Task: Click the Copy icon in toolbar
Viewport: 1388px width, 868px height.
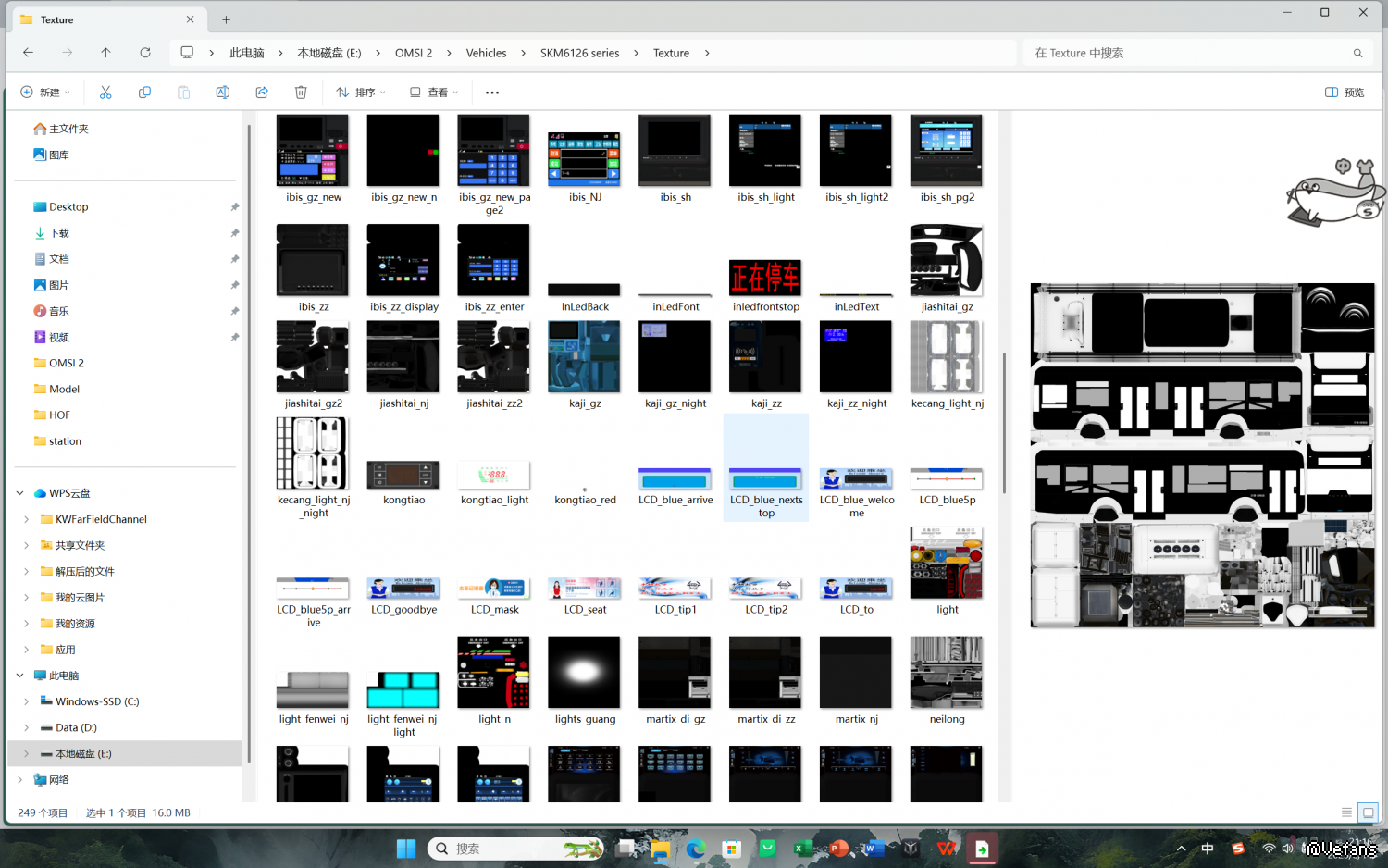Action: click(144, 93)
